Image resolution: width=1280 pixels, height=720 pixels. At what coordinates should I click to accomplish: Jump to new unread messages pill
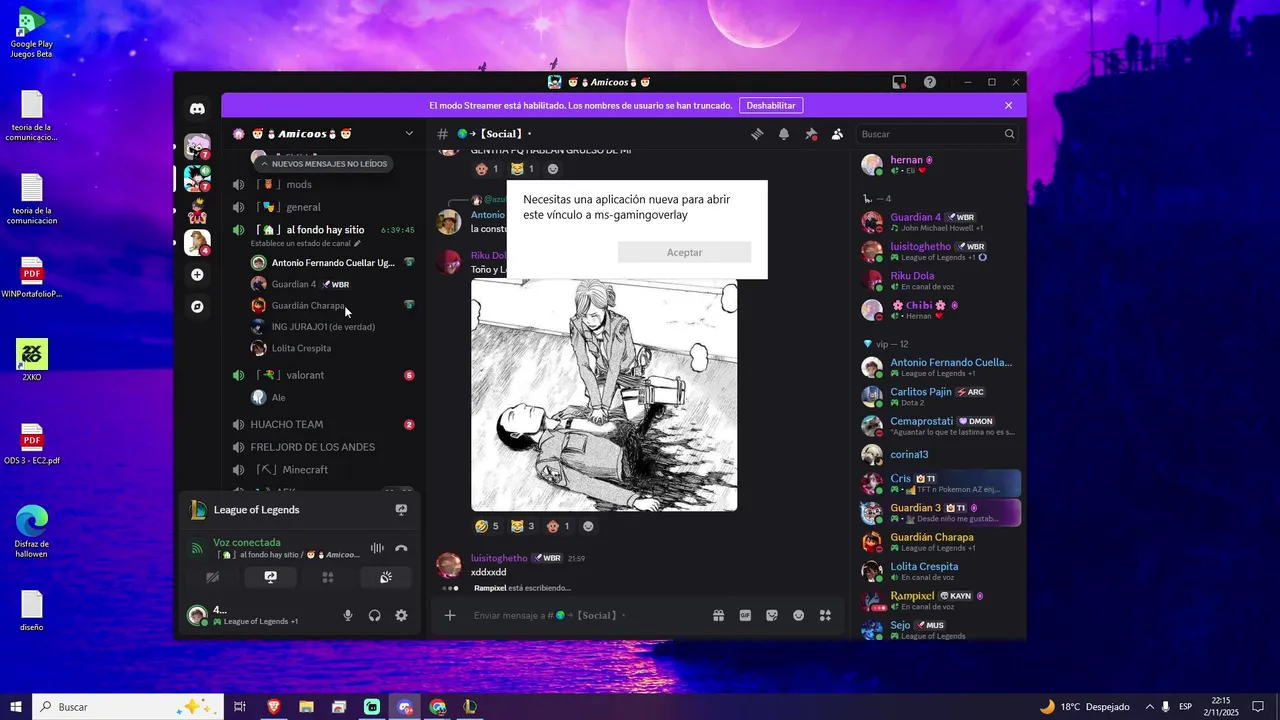coord(323,164)
